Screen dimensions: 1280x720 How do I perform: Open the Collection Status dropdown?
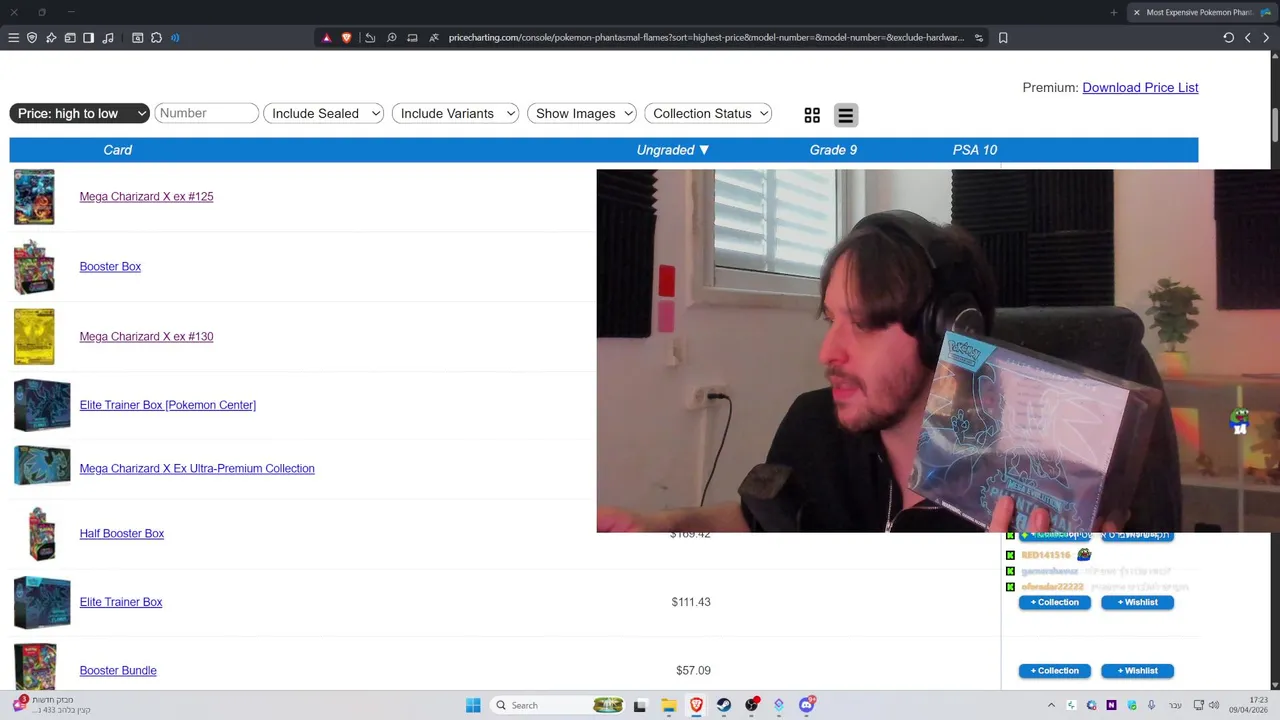click(708, 113)
